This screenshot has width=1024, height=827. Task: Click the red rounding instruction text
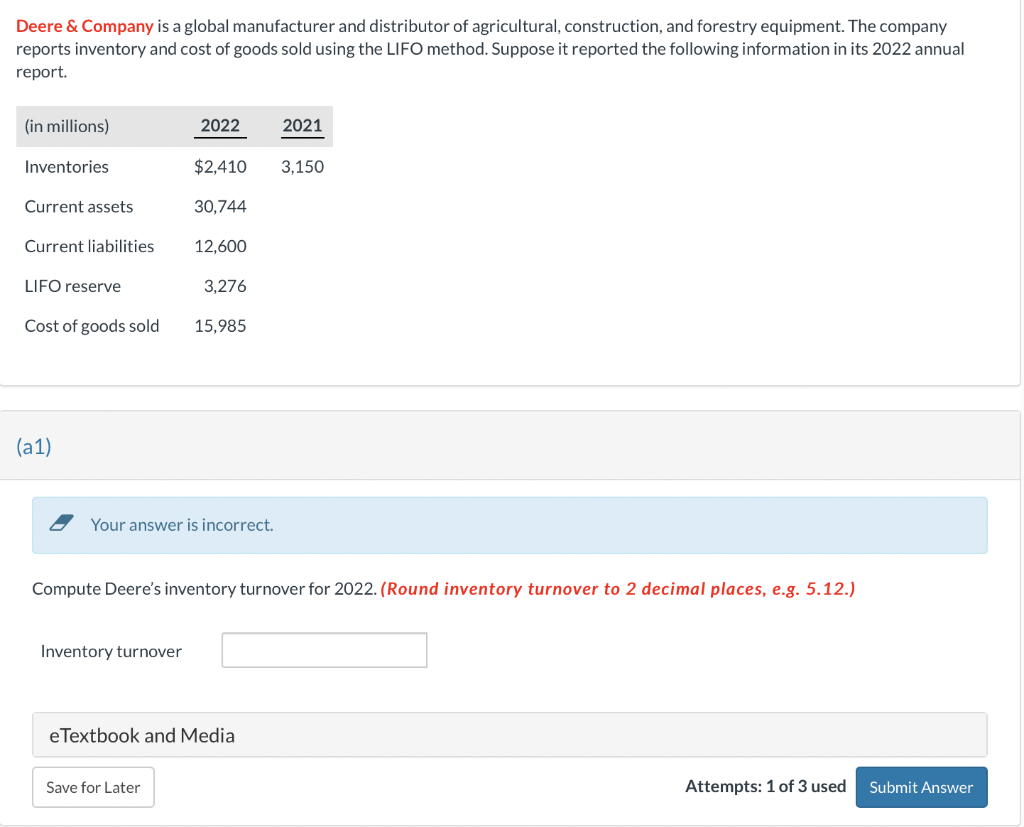(x=617, y=589)
